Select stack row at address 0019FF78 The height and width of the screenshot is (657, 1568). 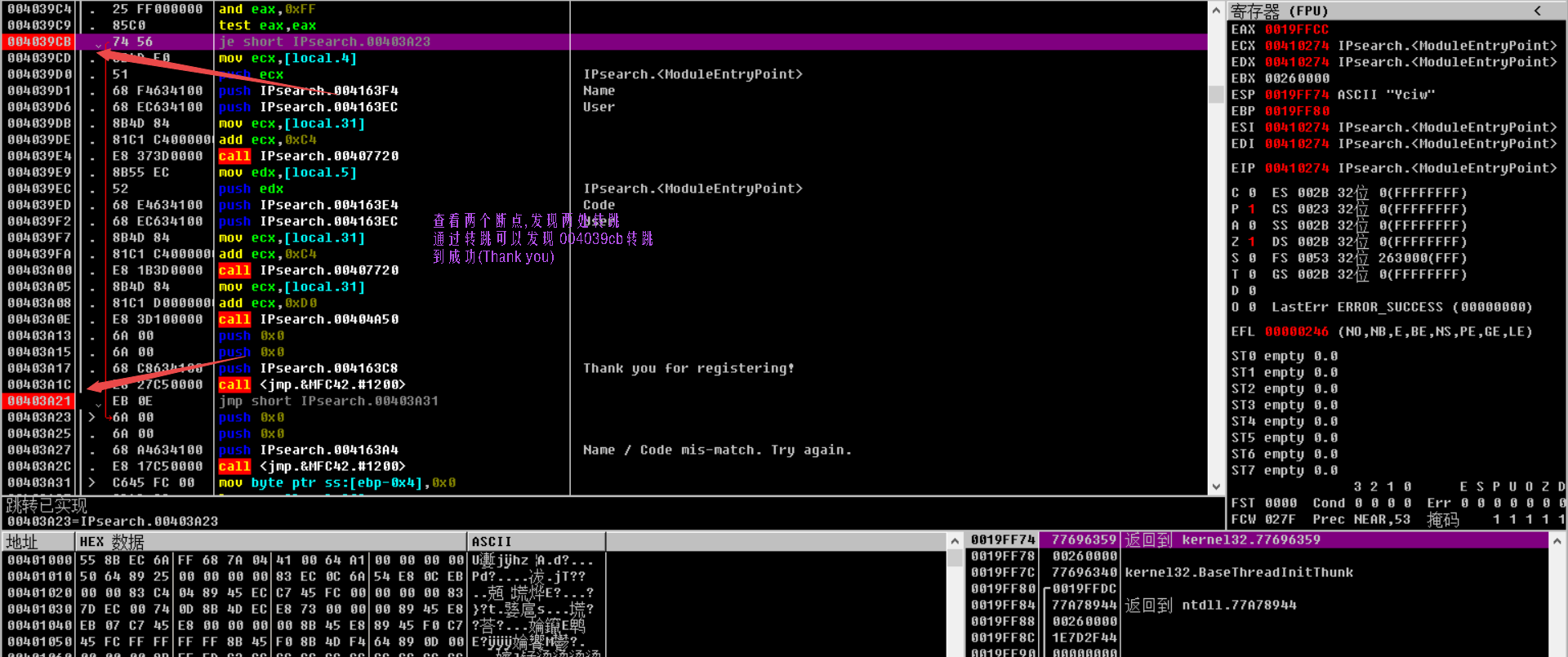pyautogui.click(x=1258, y=556)
